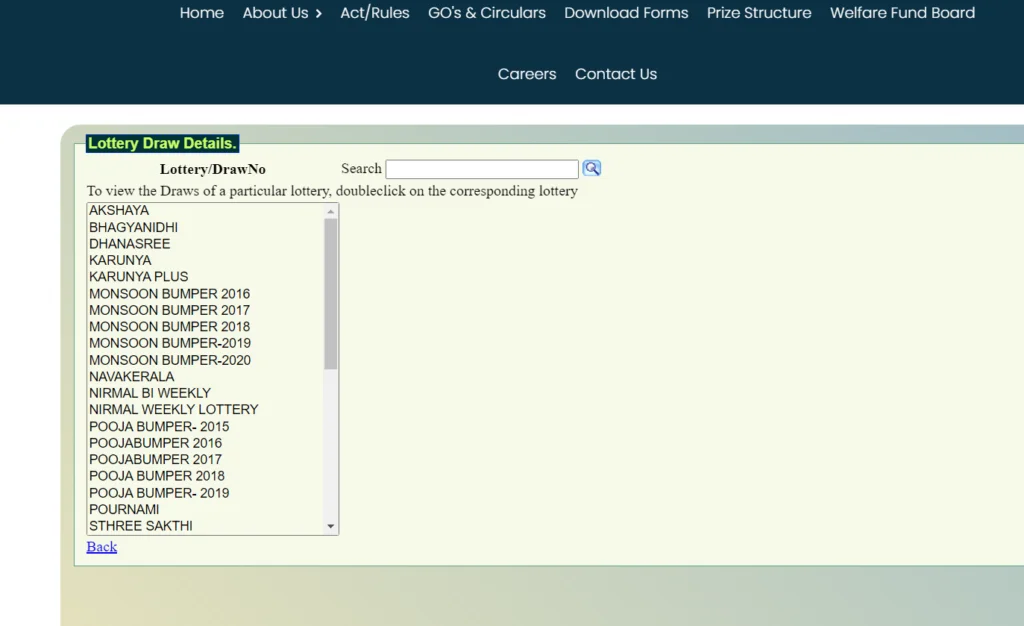Viewport: 1024px width, 626px height.
Task: Select MONSOON BUMPER 2018 entry
Action: pos(205,326)
